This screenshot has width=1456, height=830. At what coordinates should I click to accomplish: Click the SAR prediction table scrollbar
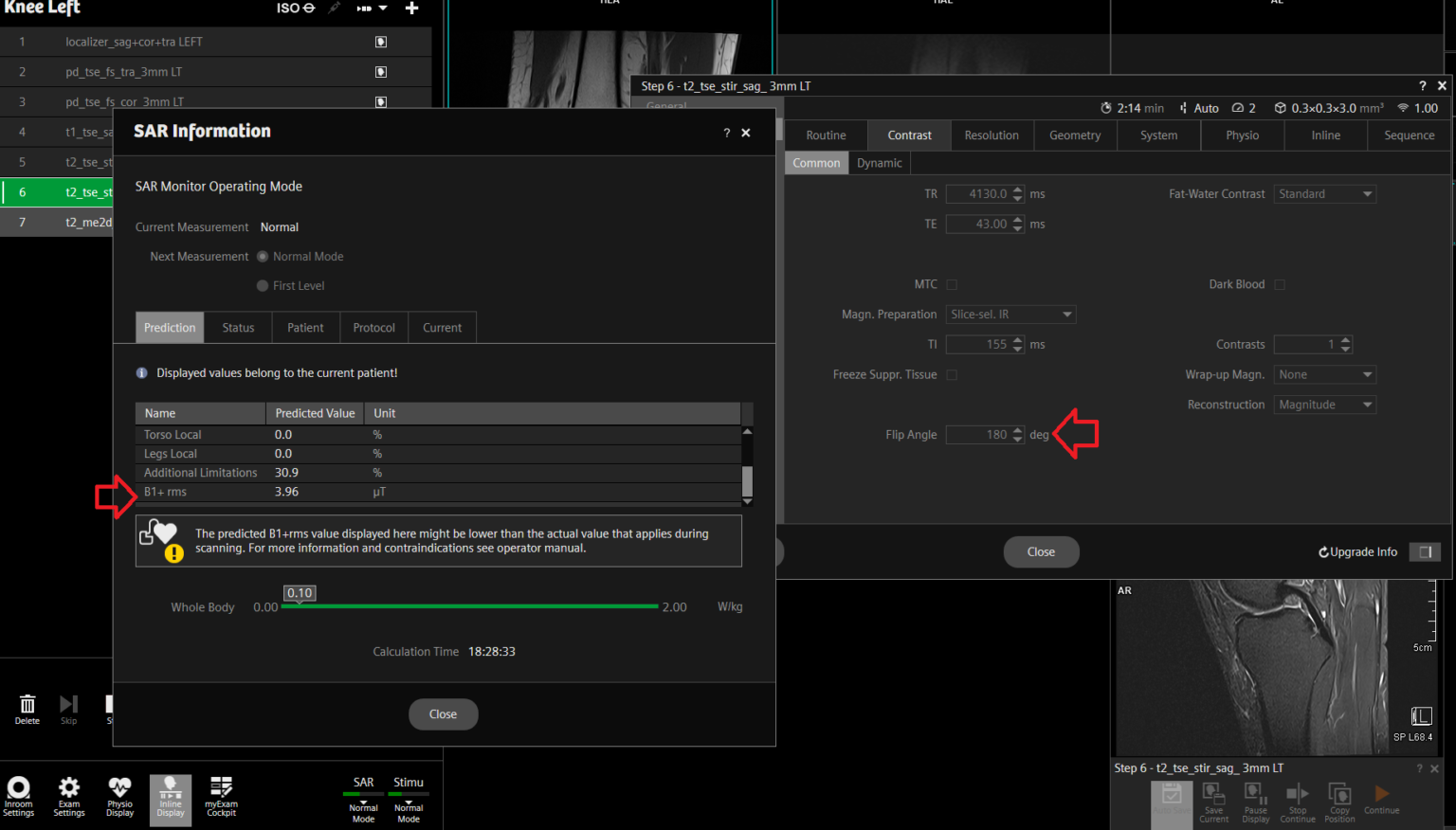(747, 480)
